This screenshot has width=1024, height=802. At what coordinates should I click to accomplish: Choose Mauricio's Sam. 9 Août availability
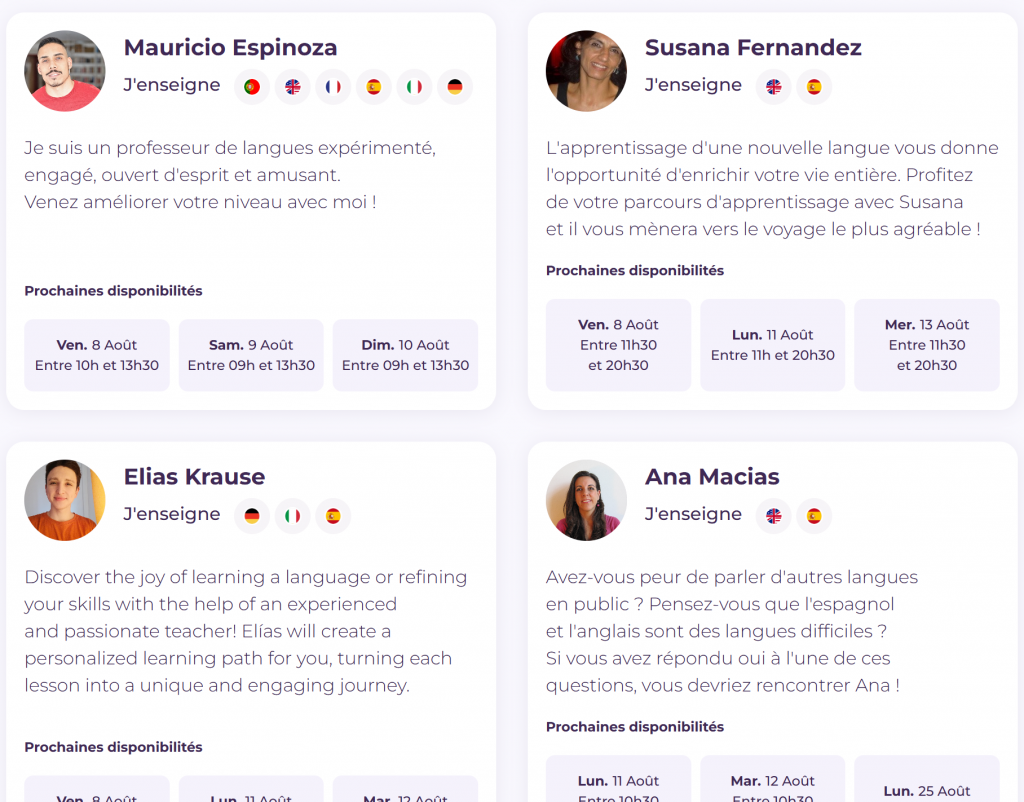tap(251, 355)
